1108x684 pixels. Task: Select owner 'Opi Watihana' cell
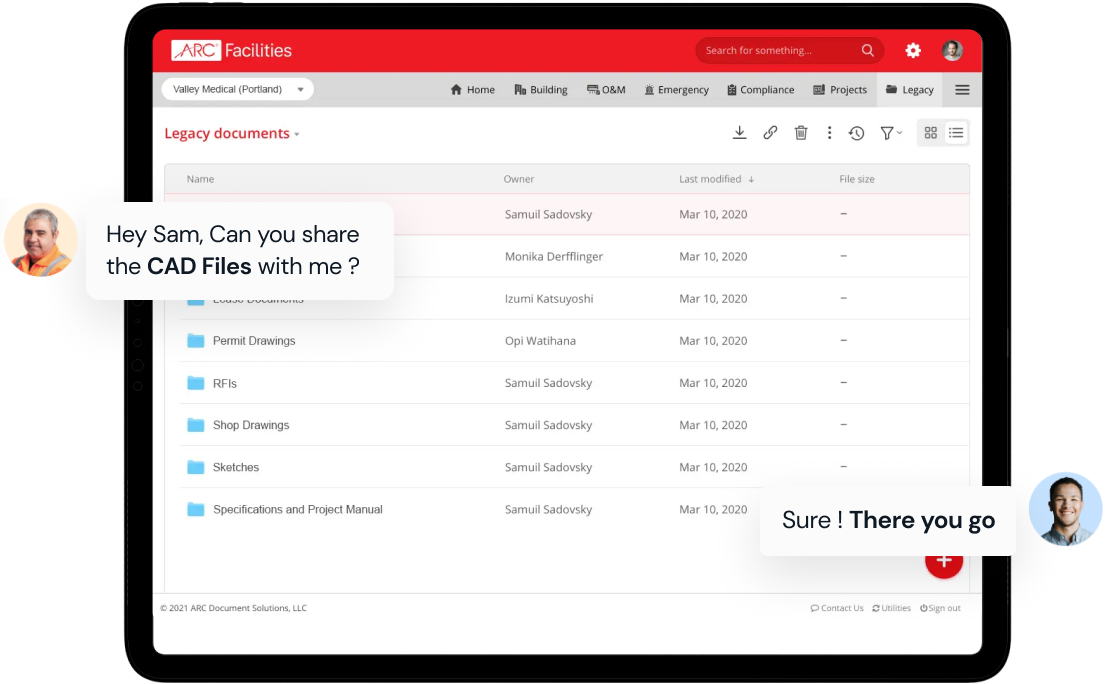(x=540, y=341)
